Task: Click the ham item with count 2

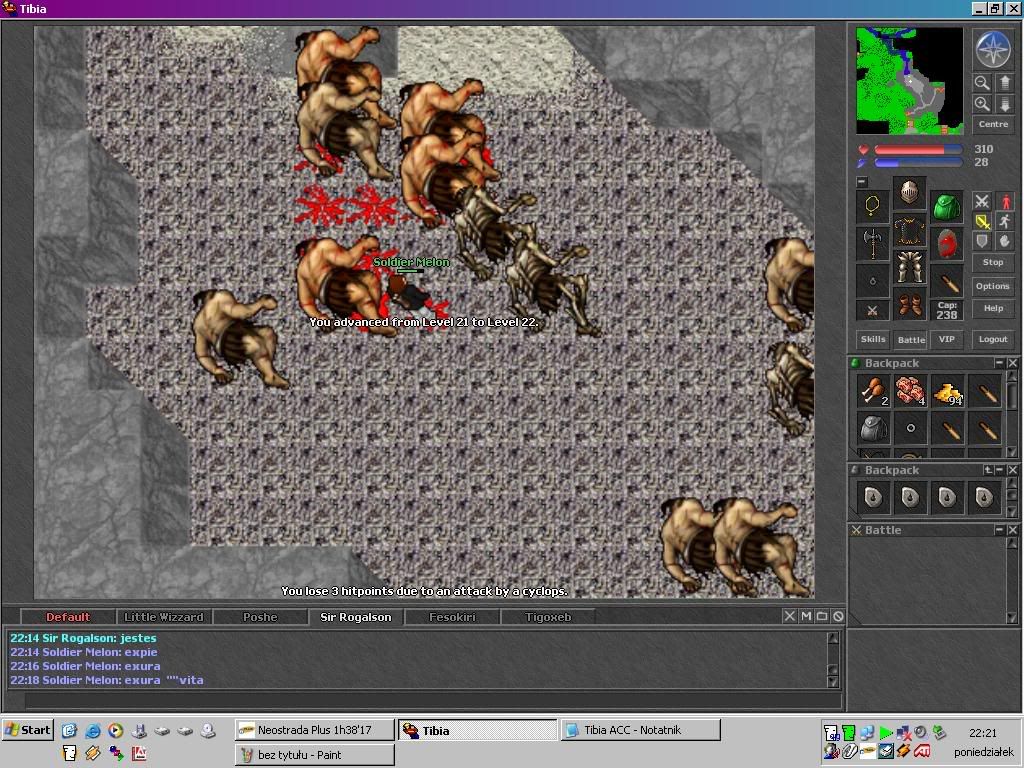Action: pos(873,391)
